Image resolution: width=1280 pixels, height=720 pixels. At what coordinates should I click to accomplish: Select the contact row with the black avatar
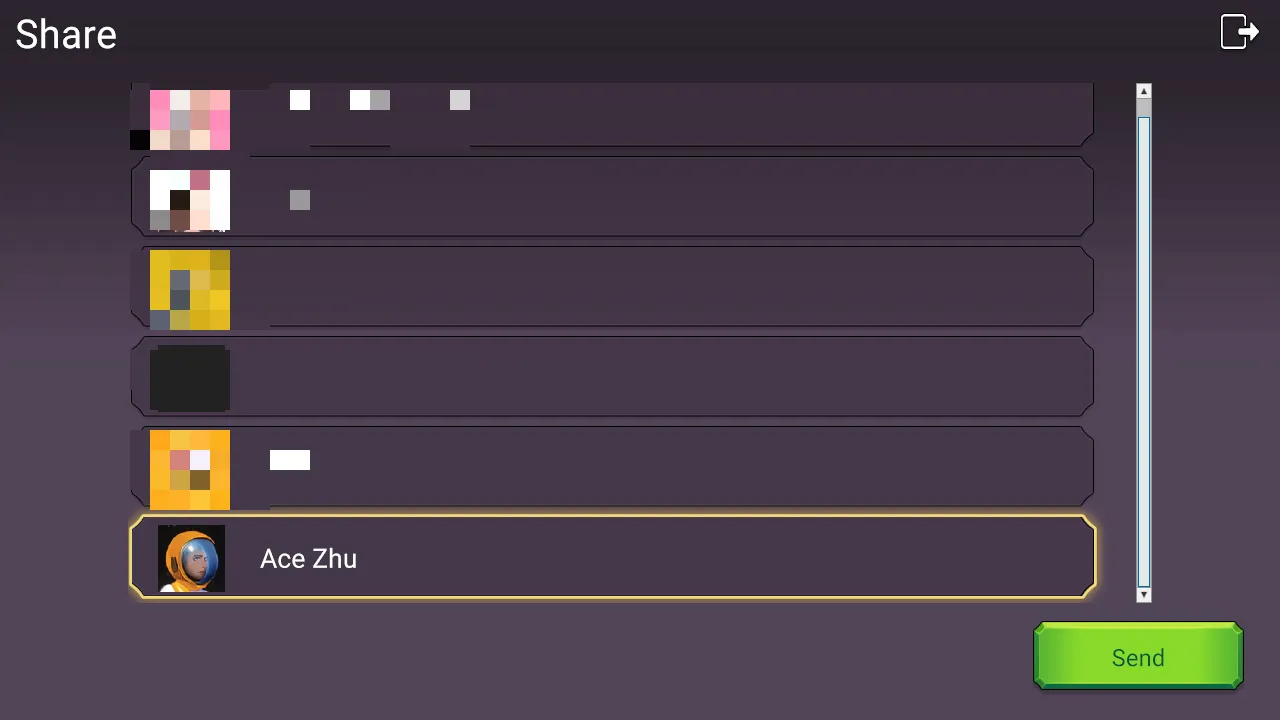coord(660,376)
